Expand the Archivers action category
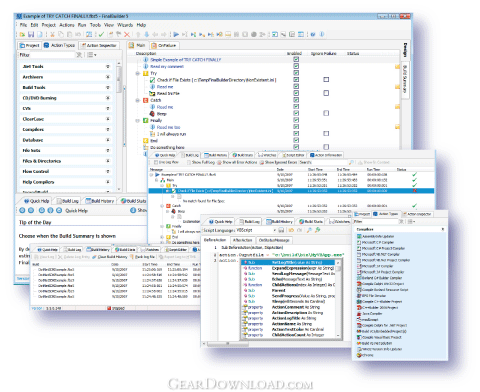 [x=108, y=77]
